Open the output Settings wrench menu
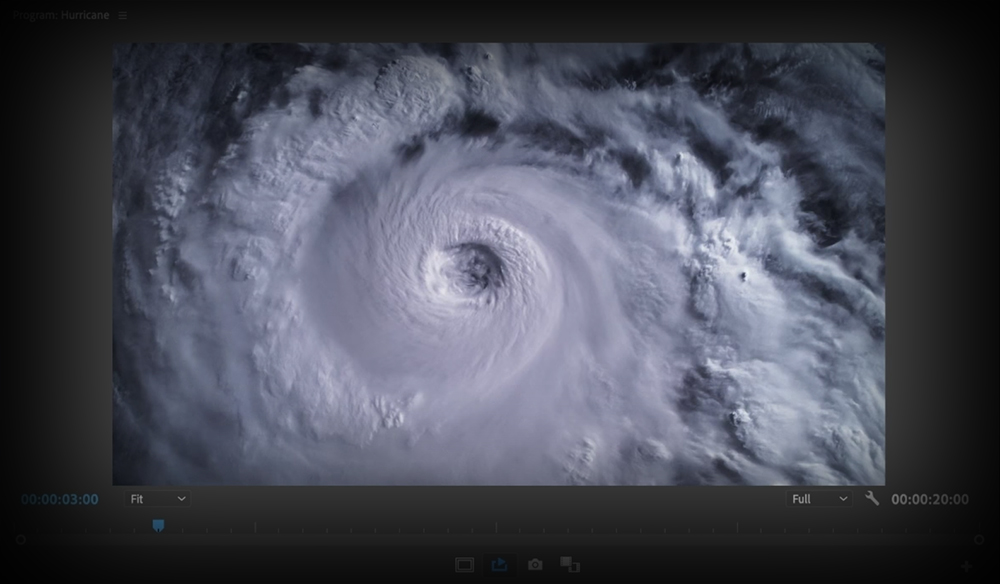Image resolution: width=1000 pixels, height=584 pixels. coord(869,498)
